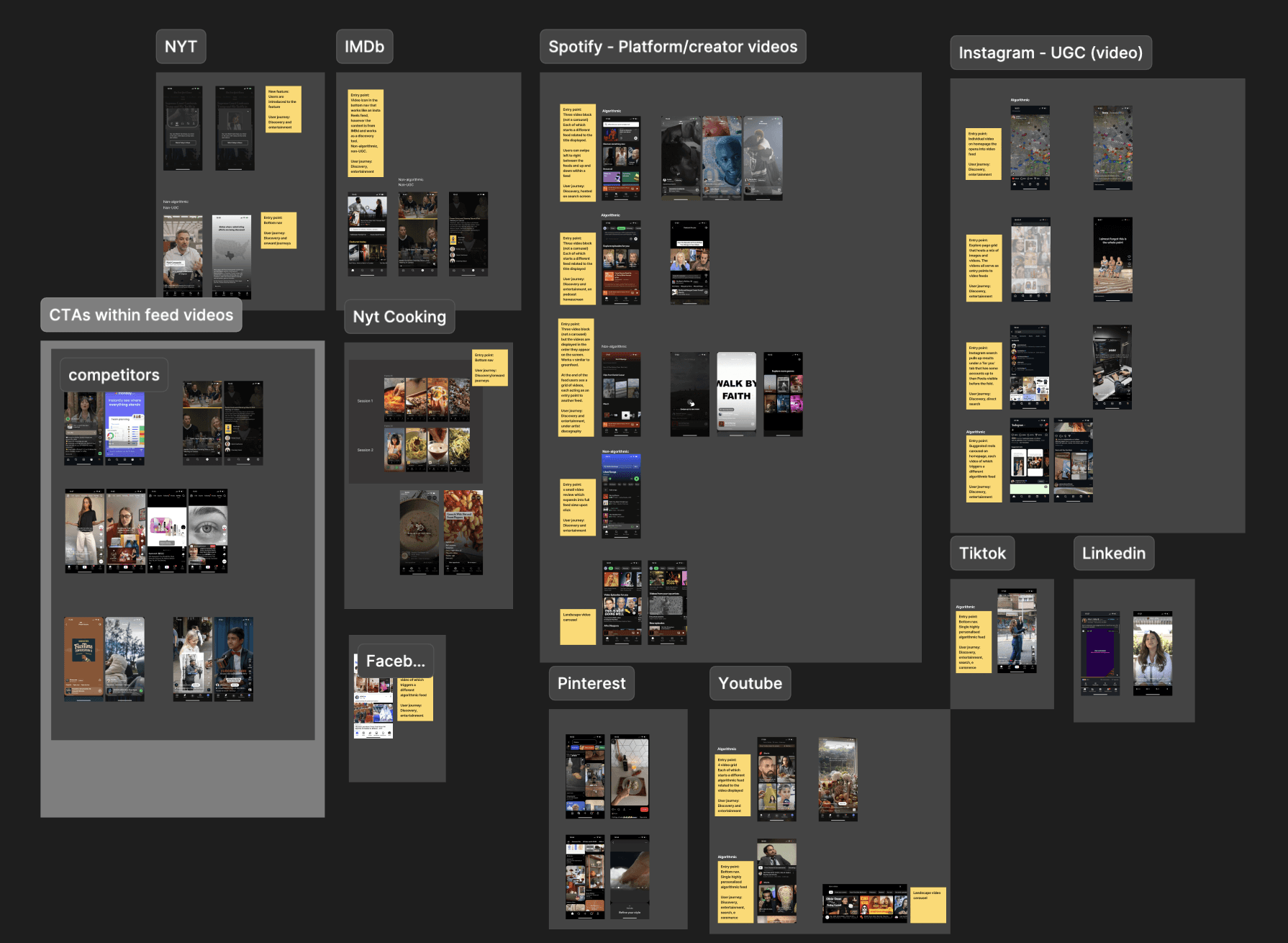Click the 'Session 2' label in Nyt Cooking
This screenshot has height=943, width=1288.
(x=365, y=450)
